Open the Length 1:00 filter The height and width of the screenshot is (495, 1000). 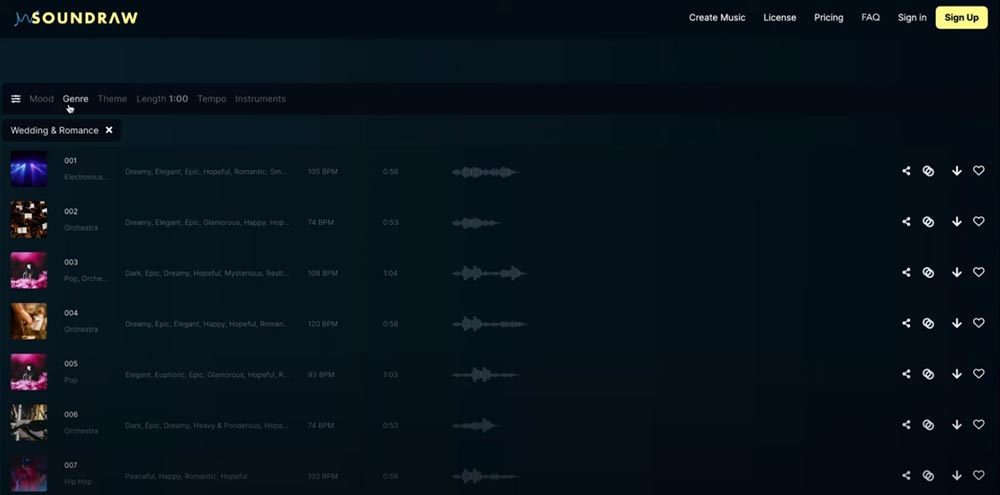coord(162,99)
